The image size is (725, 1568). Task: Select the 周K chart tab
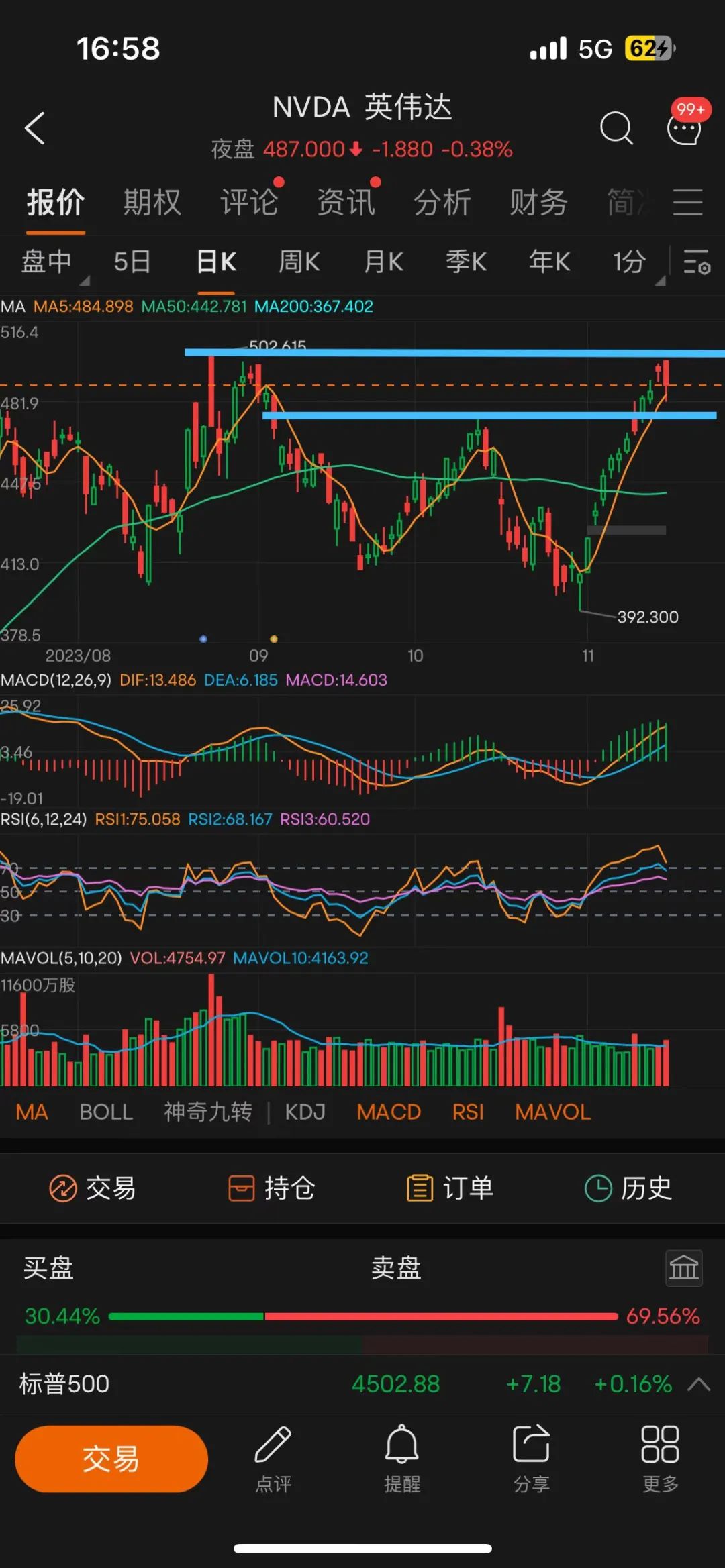click(x=299, y=262)
